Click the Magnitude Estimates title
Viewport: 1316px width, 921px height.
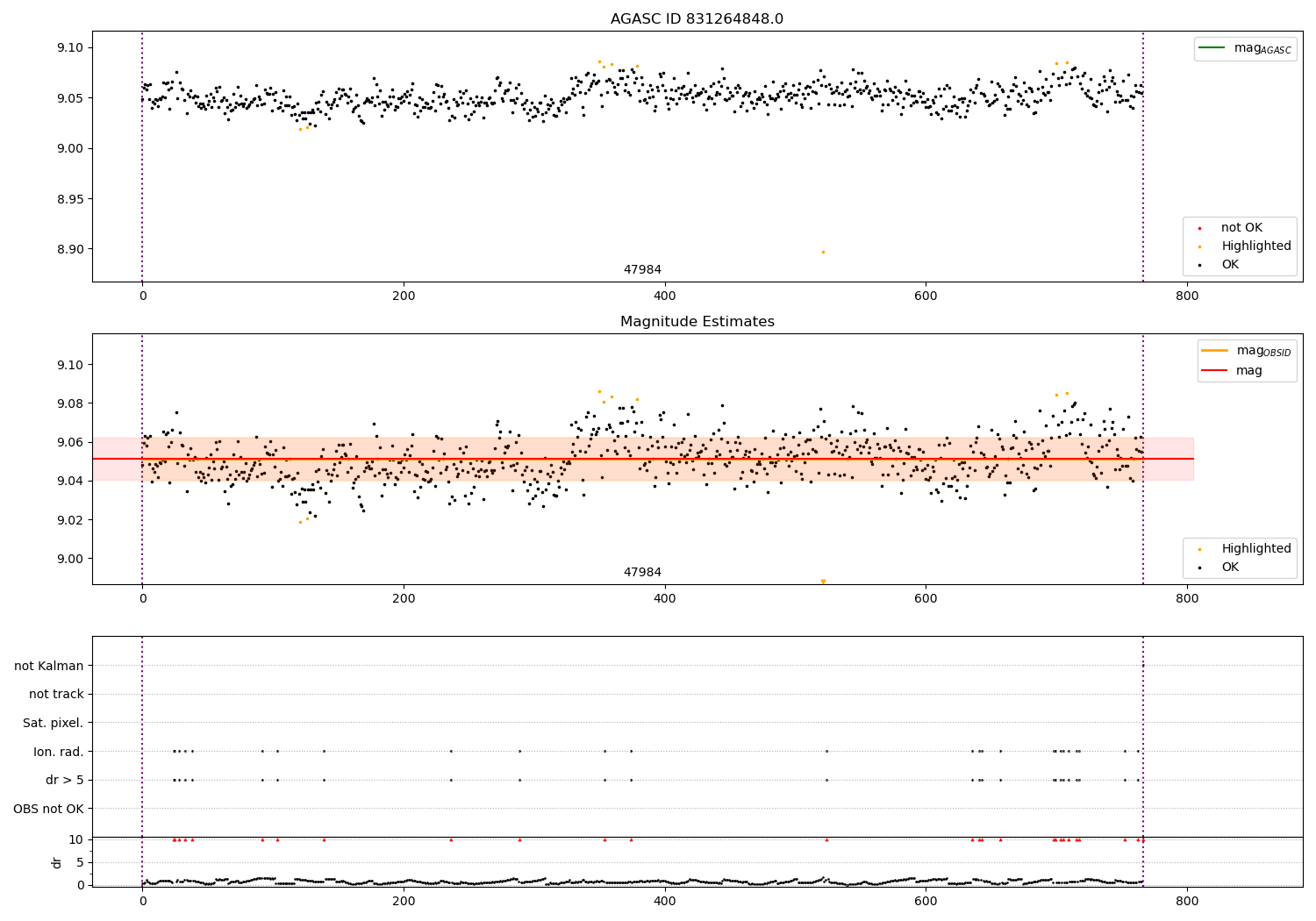coord(697,322)
